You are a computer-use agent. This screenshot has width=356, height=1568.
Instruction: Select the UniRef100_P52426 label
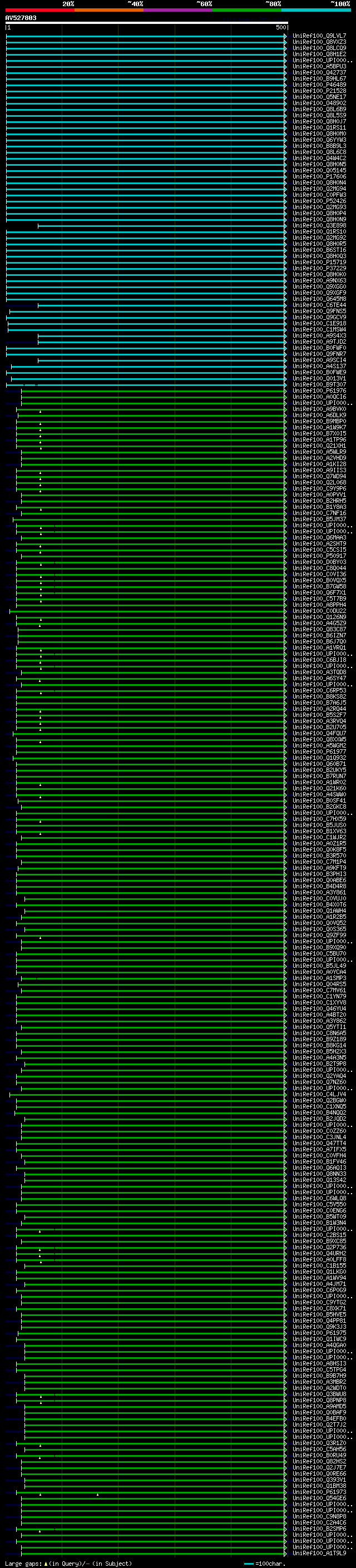pos(319,201)
